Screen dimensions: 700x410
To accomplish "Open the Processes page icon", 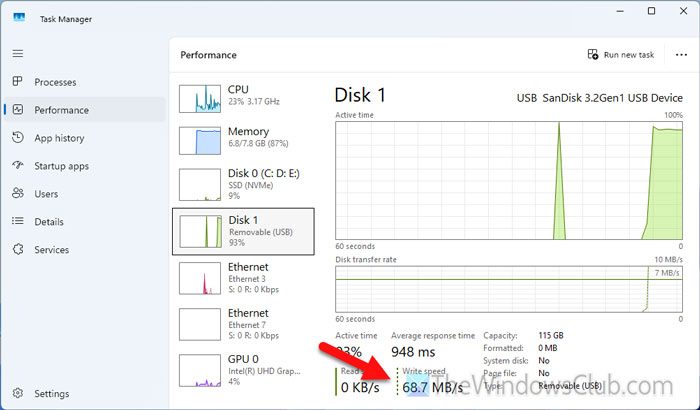I will [x=17, y=82].
